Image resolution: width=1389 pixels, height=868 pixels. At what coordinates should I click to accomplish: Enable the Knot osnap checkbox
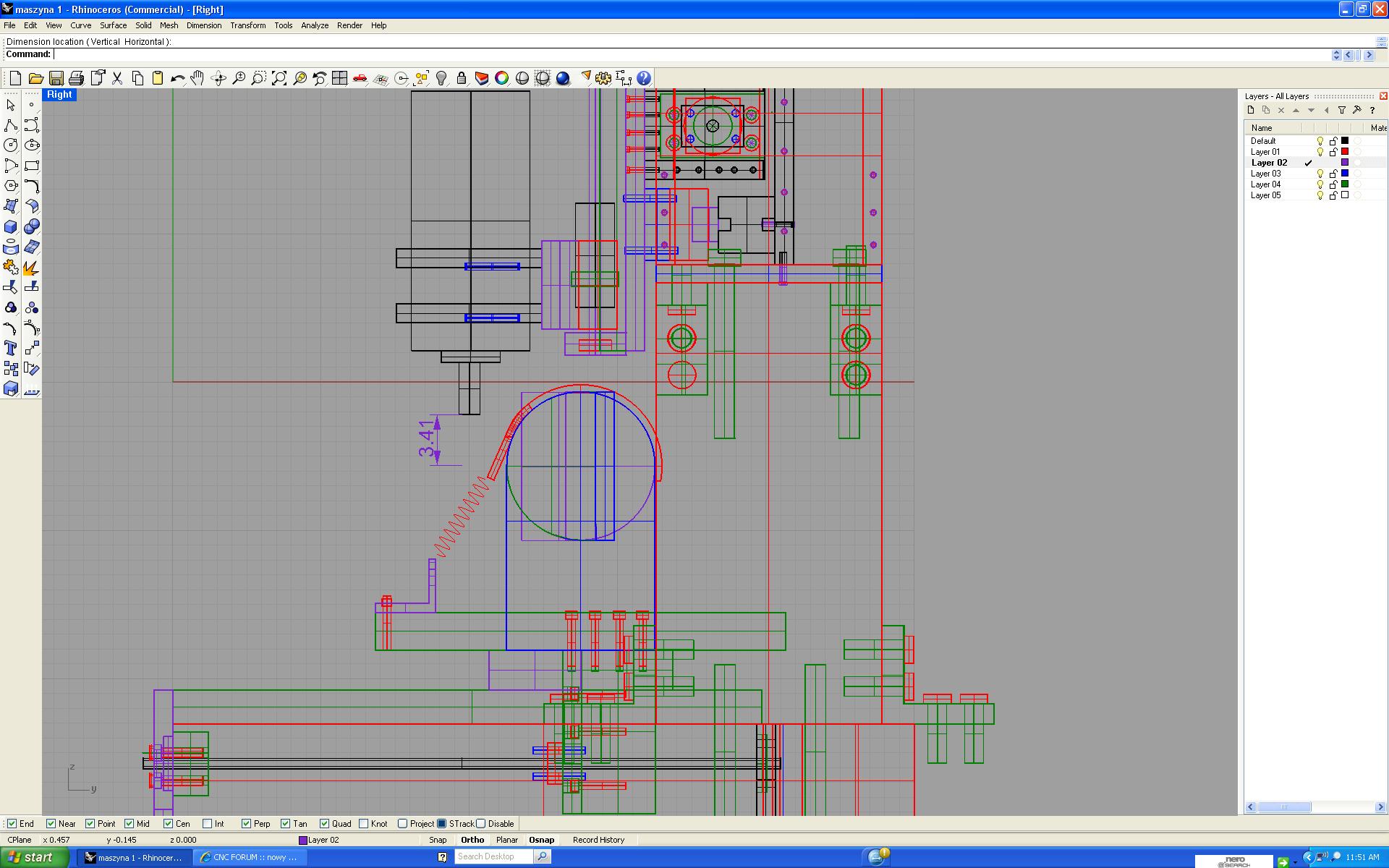tap(364, 823)
